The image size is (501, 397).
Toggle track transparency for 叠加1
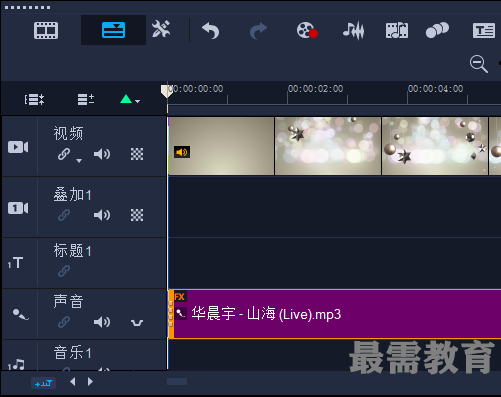pyautogui.click(x=137, y=215)
